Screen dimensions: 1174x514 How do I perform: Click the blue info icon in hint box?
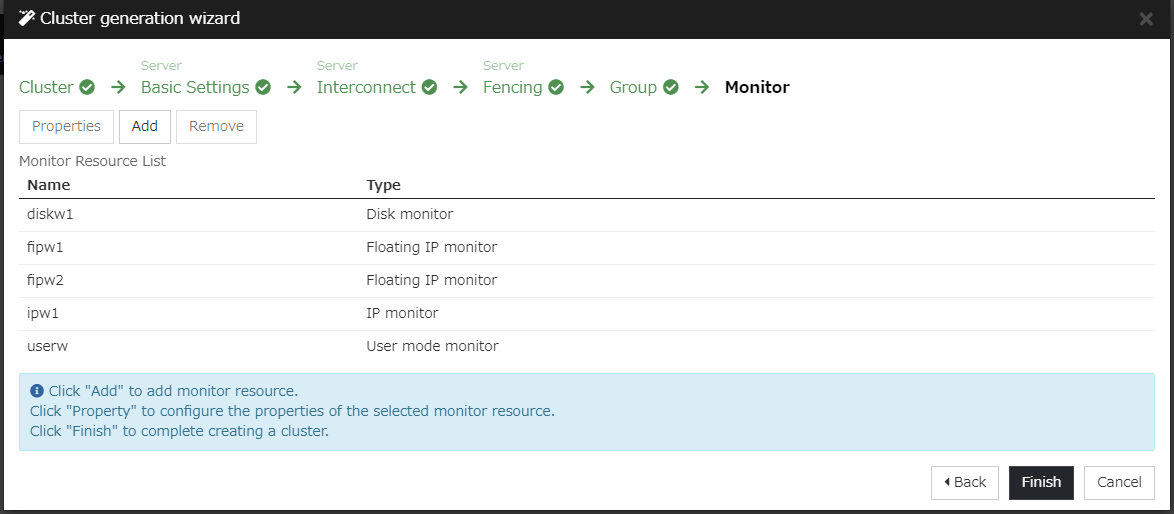pyautogui.click(x=37, y=391)
